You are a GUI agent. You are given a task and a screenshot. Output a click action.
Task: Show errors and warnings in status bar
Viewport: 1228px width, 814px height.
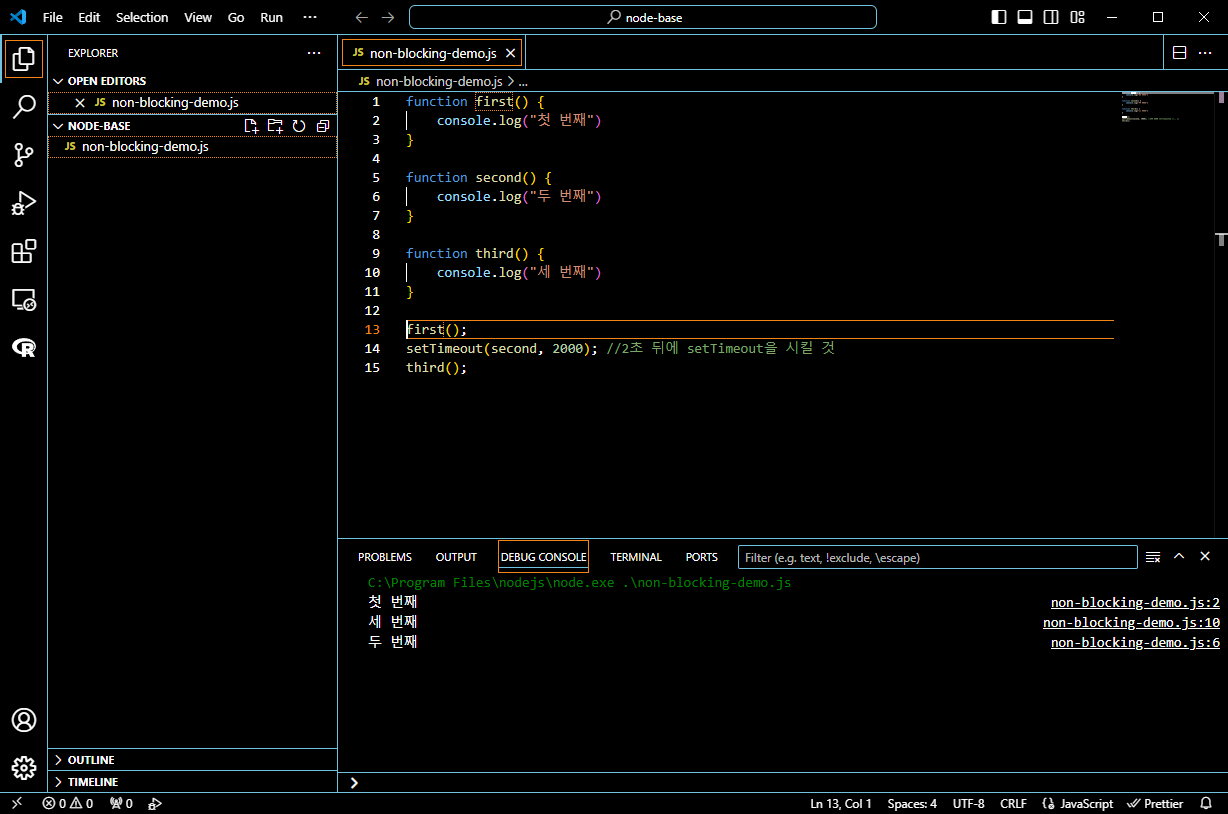pos(68,804)
